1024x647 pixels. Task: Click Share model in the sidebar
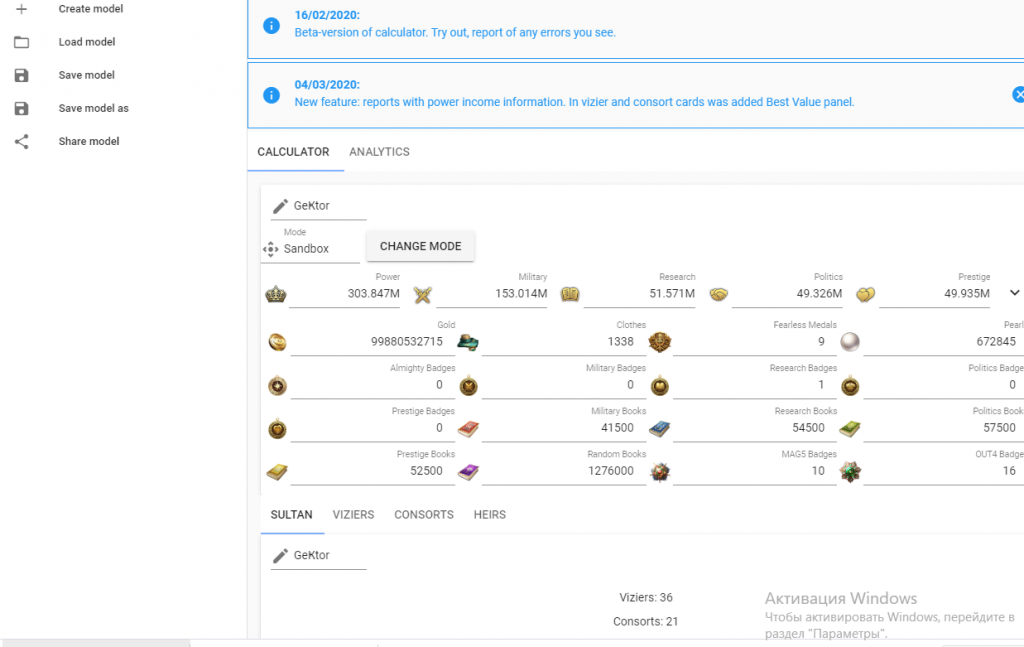tap(89, 141)
